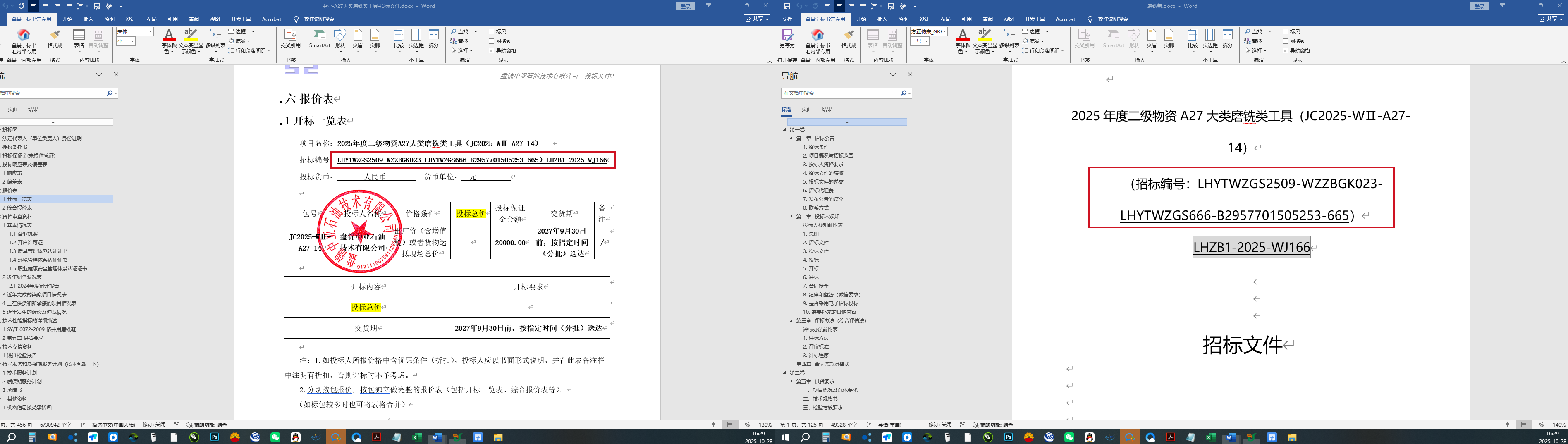Open WeChat from the left taskbar
Viewport: 1568px width, 444px height.
coord(275,437)
